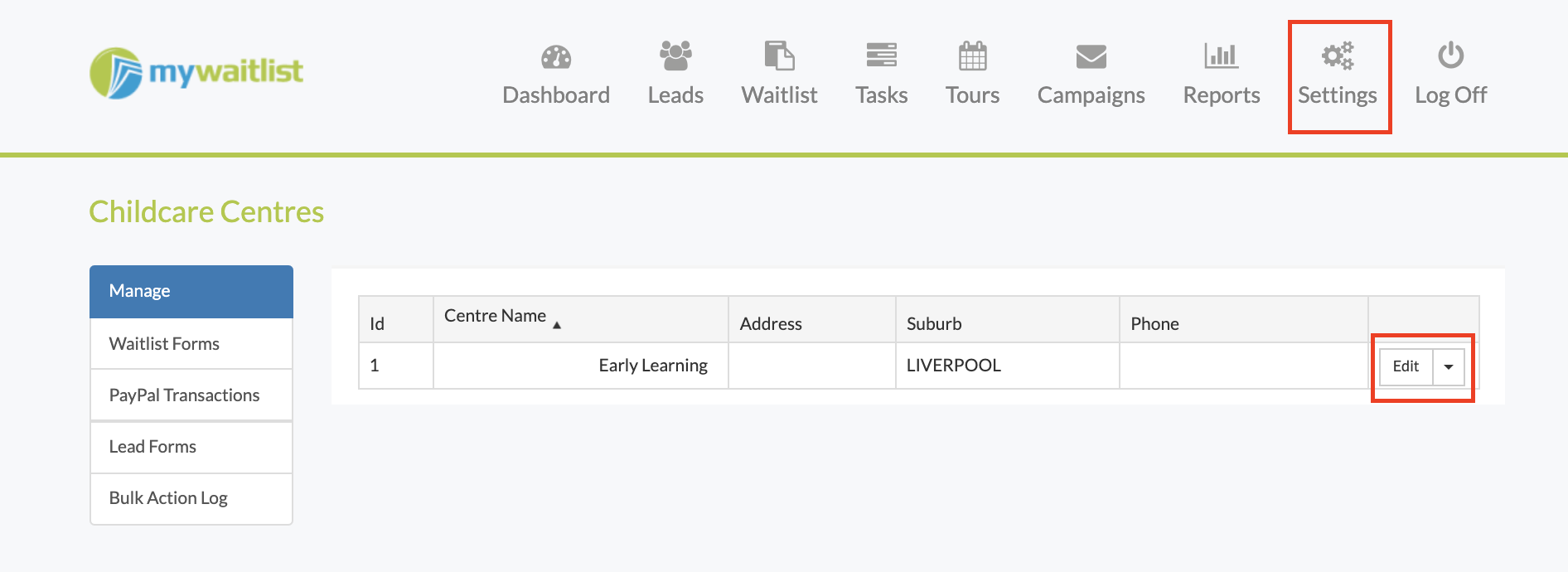Screen dimensions: 1568x572
Task: Click the Waitlist documents icon
Action: 779,56
